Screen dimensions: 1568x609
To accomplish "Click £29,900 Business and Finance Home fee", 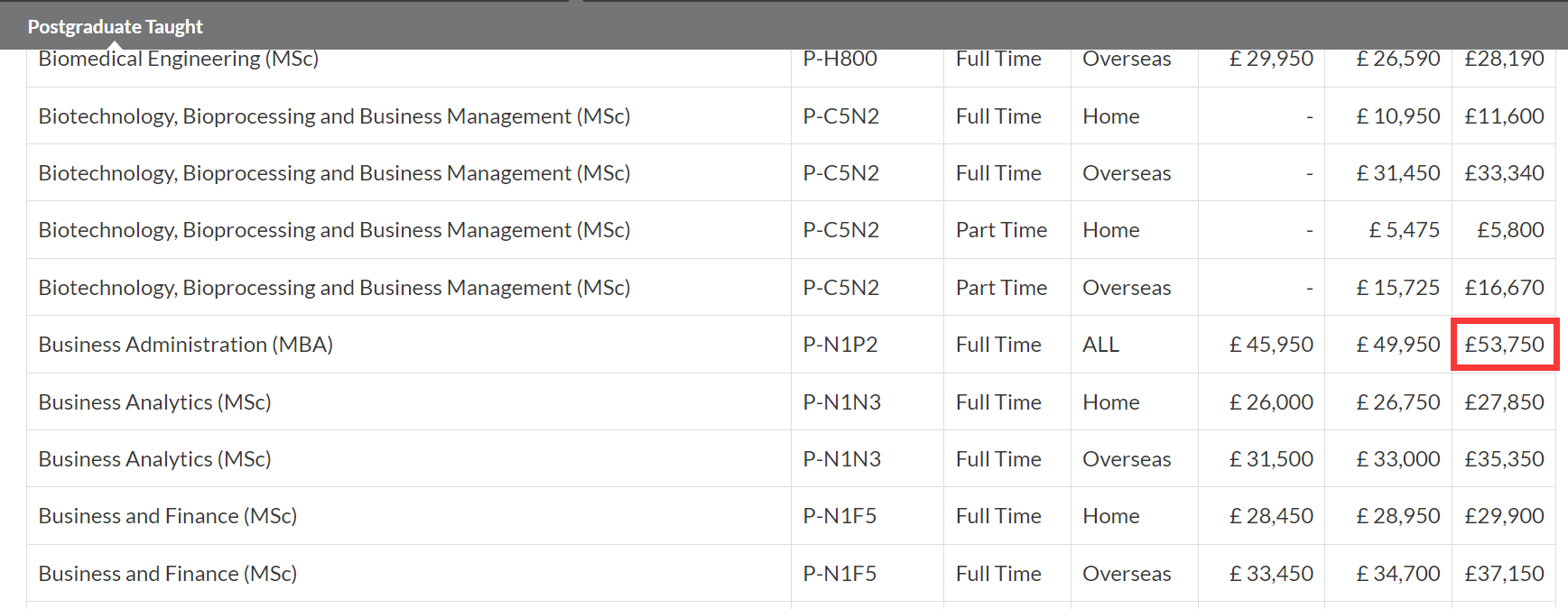I will pos(1504,516).
